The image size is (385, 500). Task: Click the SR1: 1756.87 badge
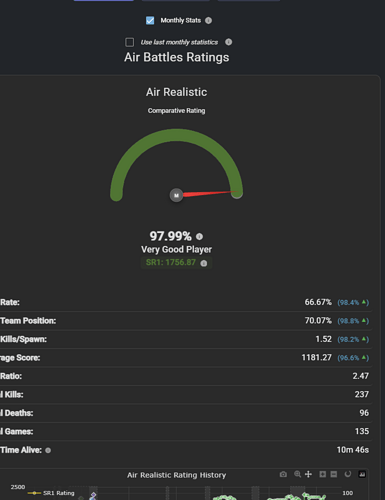(x=176, y=263)
